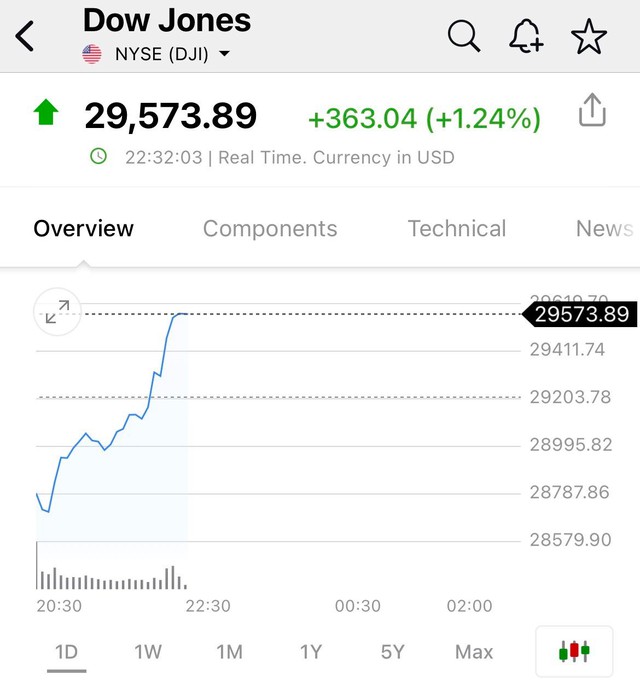The image size is (640, 681).
Task: Show the Max time range
Action: point(474,652)
